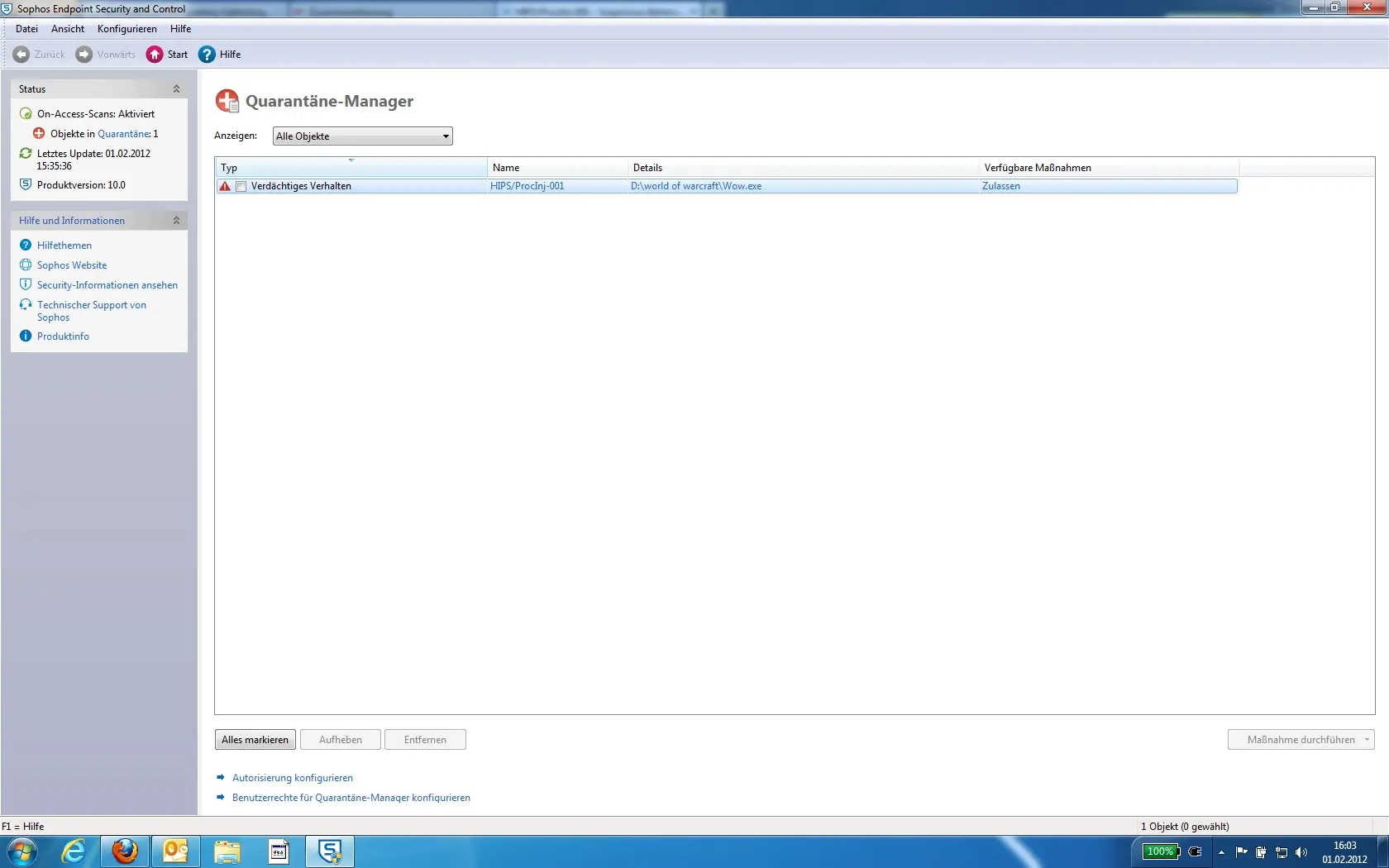The height and width of the screenshot is (868, 1389).
Task: Open Sophos Website link
Action: [x=72, y=265]
